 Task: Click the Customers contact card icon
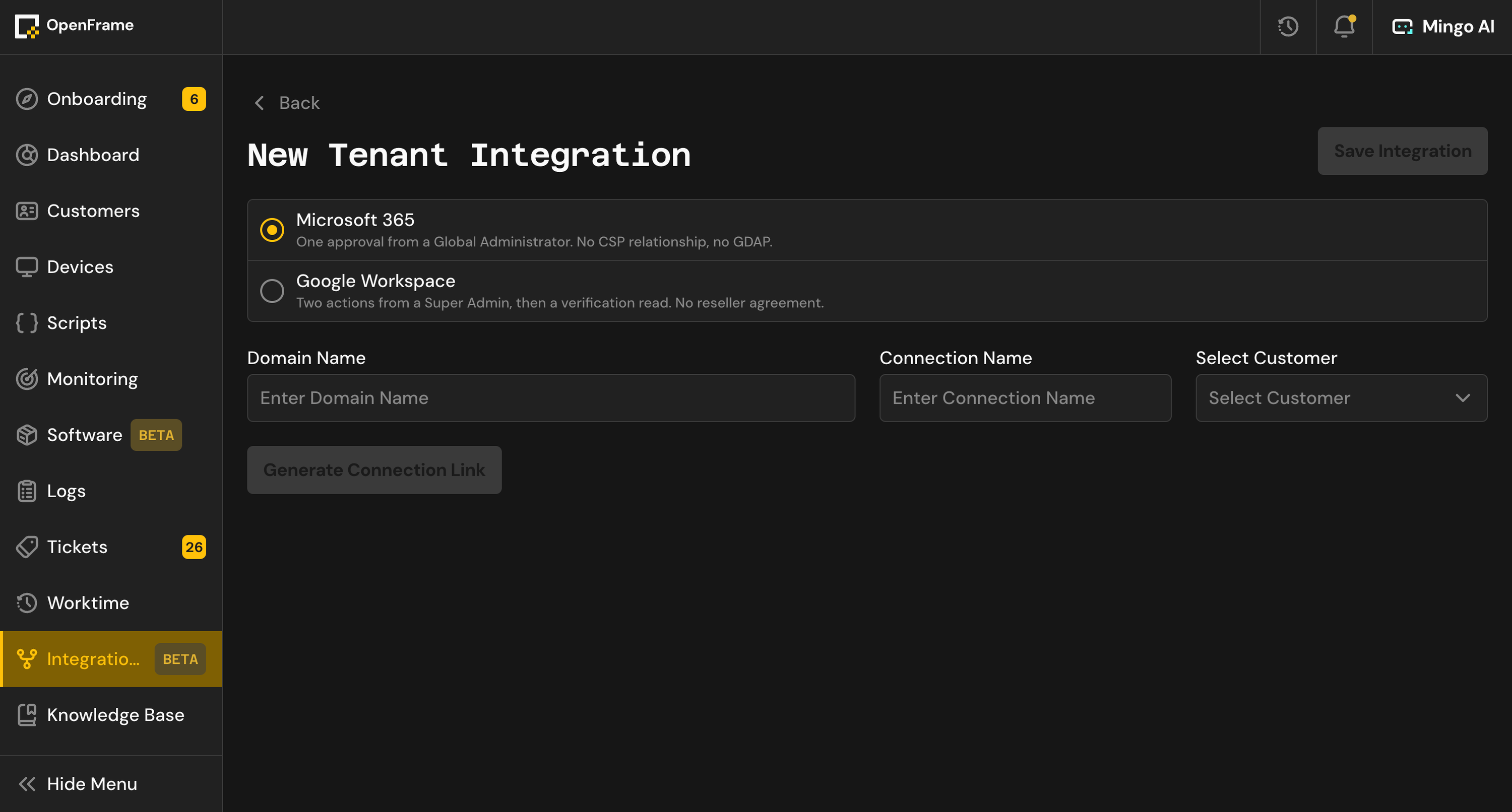27,211
